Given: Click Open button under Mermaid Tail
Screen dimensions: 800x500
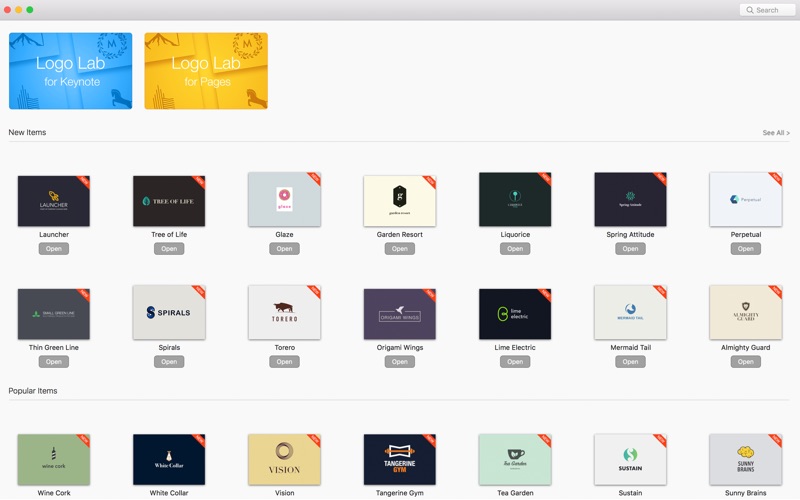Looking at the screenshot, I should pyautogui.click(x=630, y=362).
